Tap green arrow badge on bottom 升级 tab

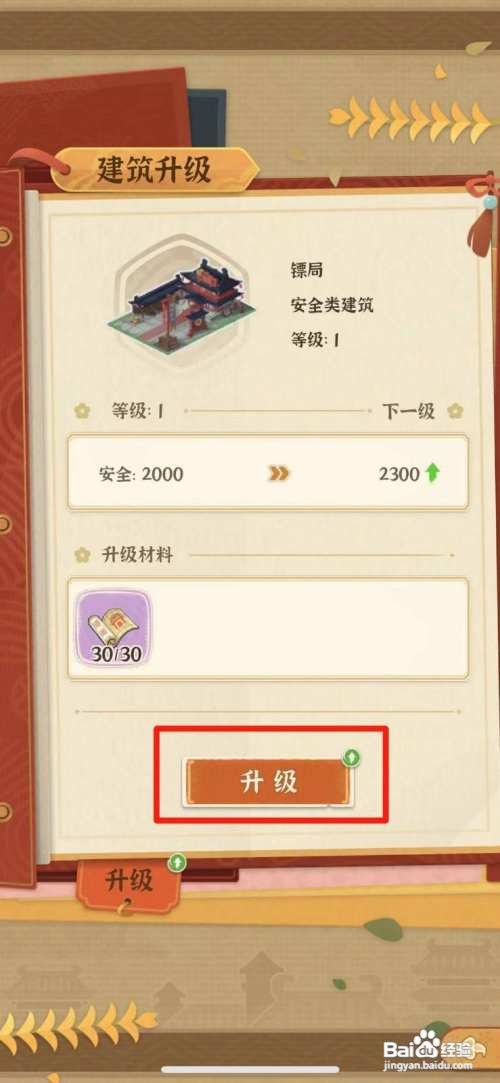(177, 861)
